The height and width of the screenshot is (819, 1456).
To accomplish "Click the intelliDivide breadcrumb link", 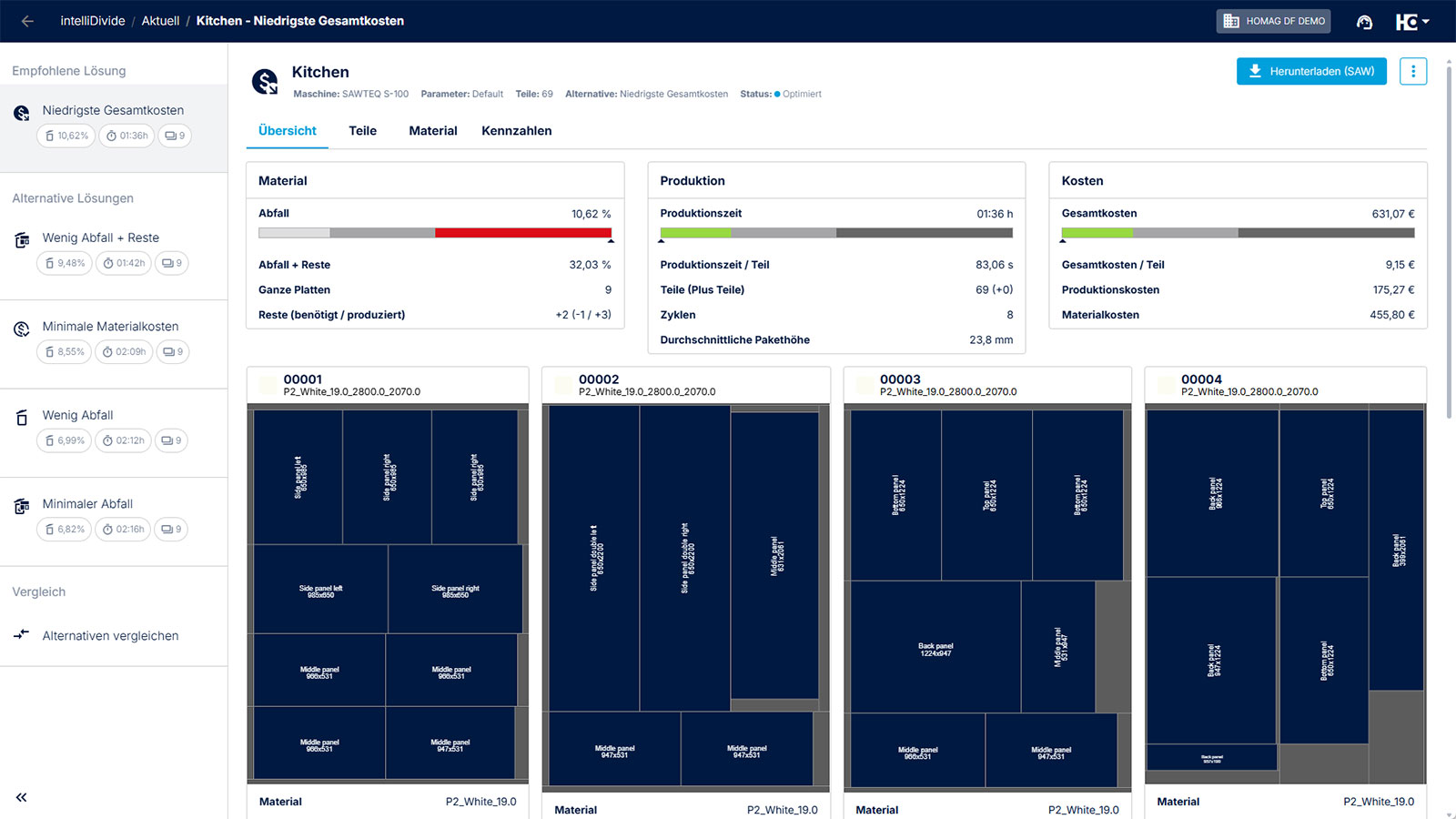I will coord(92,21).
